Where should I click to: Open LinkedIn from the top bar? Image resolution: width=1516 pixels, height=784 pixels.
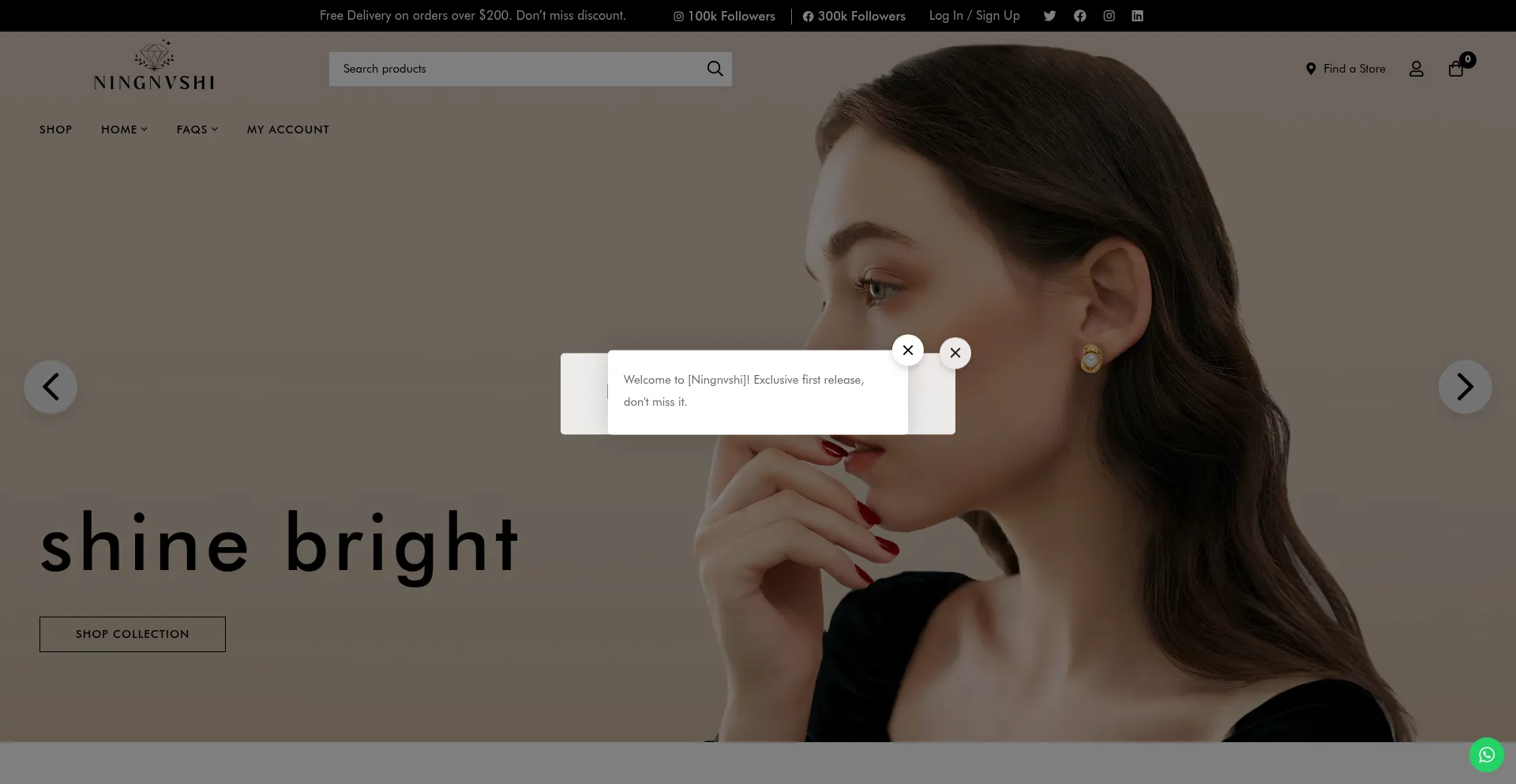(1137, 16)
